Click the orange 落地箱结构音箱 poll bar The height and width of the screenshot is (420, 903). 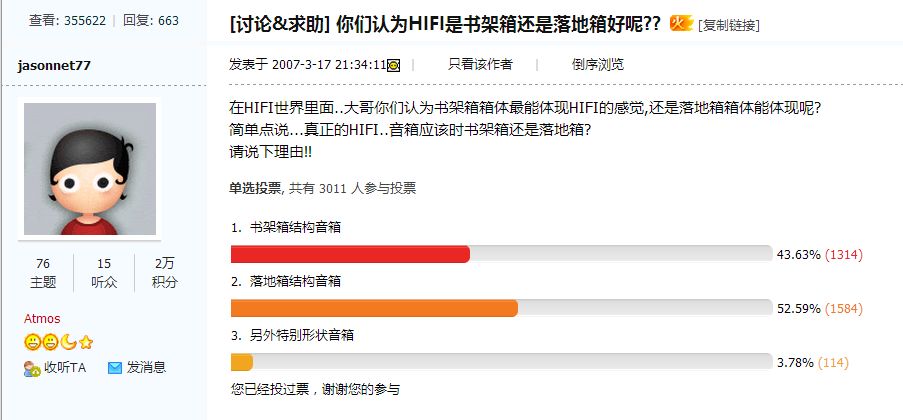[374, 308]
